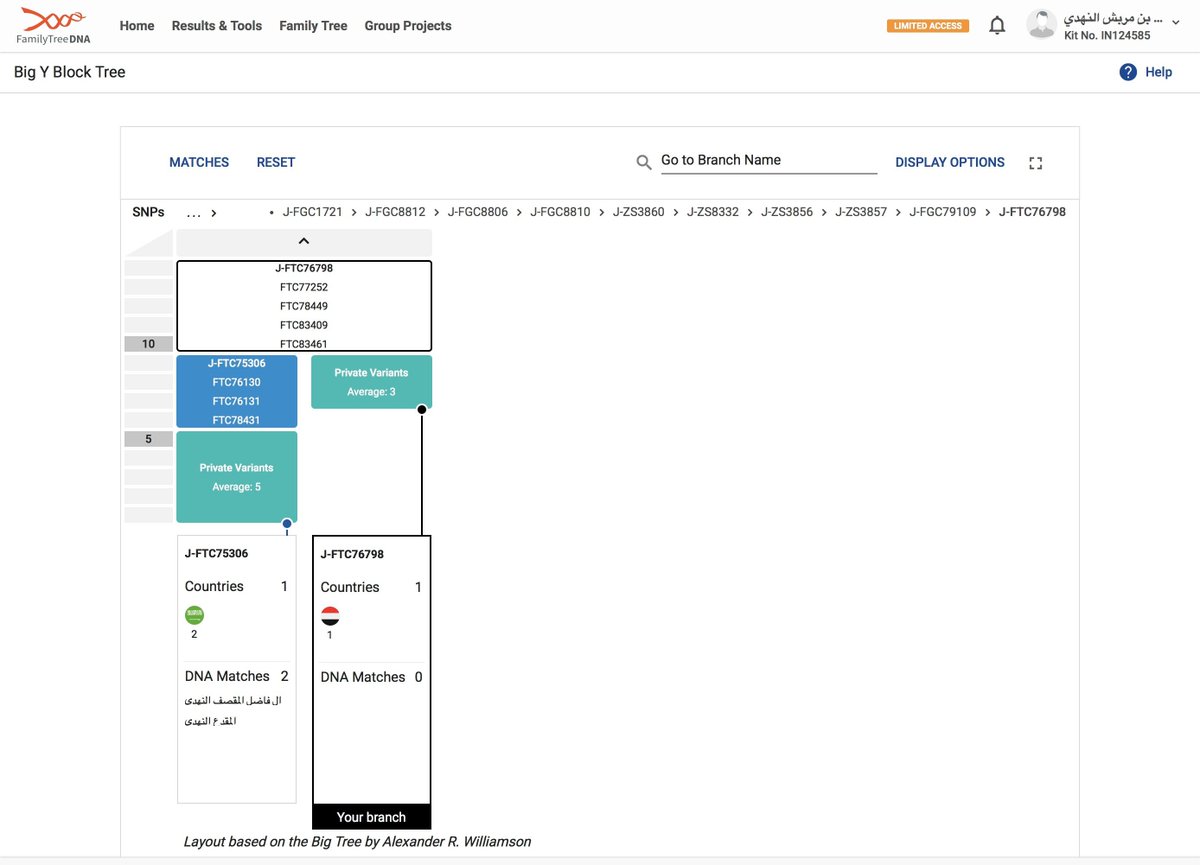
Task: Select breadcrumb J-FGC79109
Action: click(x=943, y=212)
